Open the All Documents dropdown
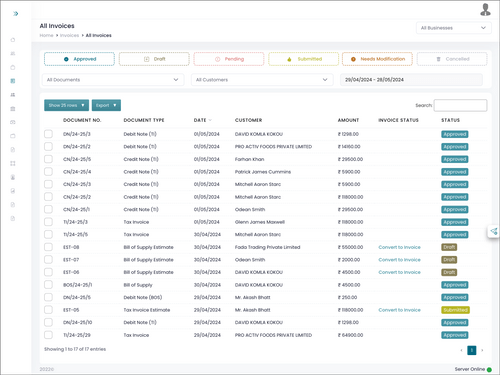Viewport: 500px width, 375px height. 113,80
